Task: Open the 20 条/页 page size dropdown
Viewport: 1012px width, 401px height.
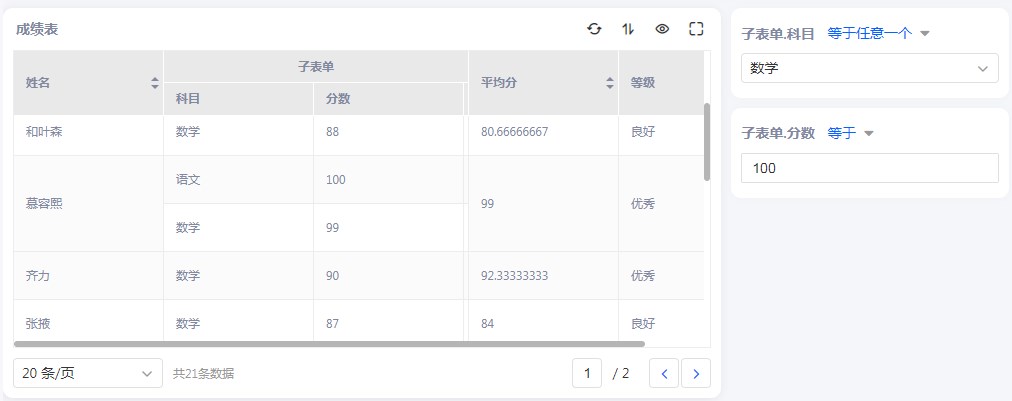Action: tap(87, 373)
